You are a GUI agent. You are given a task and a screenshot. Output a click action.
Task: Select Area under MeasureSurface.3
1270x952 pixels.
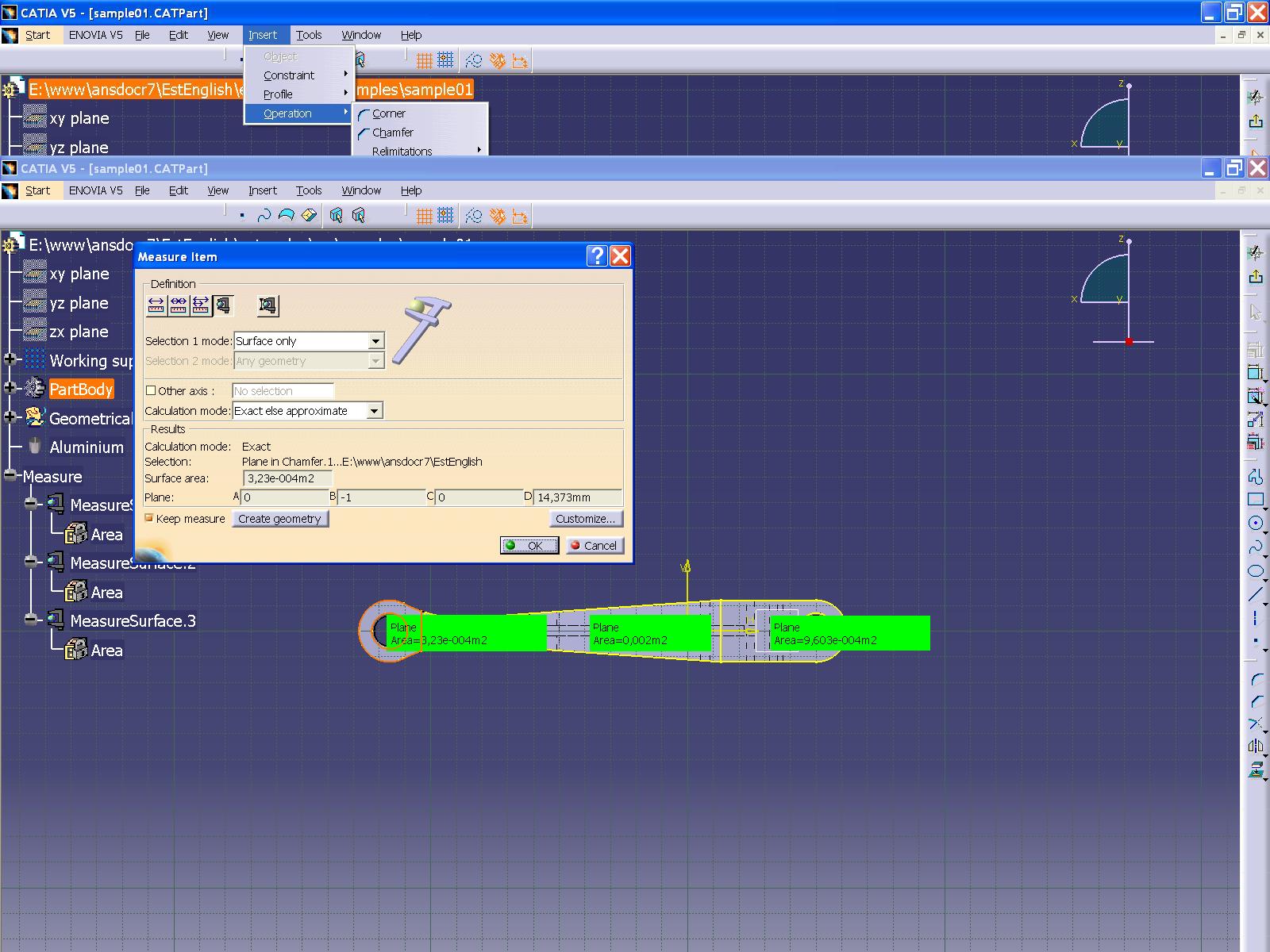[94, 651]
